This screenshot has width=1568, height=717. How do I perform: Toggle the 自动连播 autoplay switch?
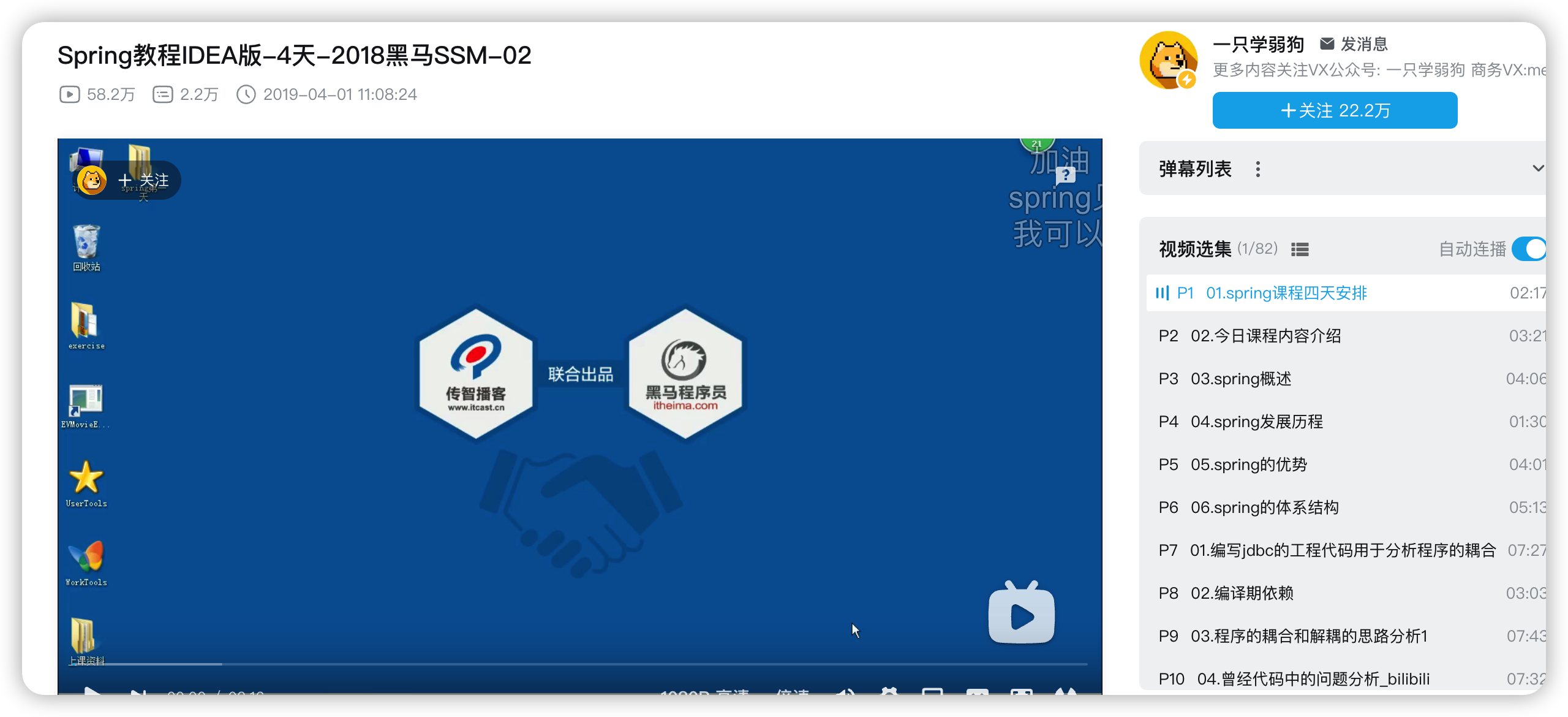coord(1529,249)
